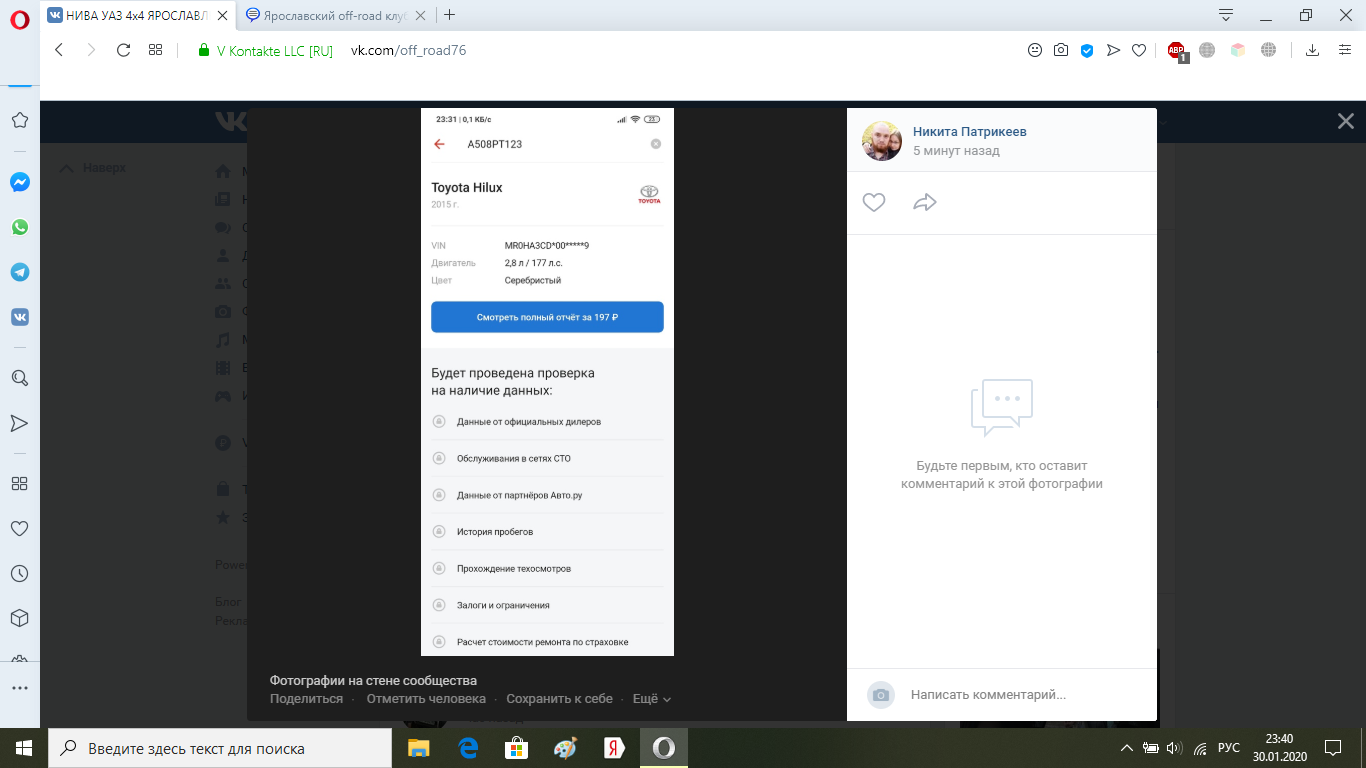The image size is (1366, 768).
Task: Open Microsoft Store from taskbar
Action: pos(516,748)
